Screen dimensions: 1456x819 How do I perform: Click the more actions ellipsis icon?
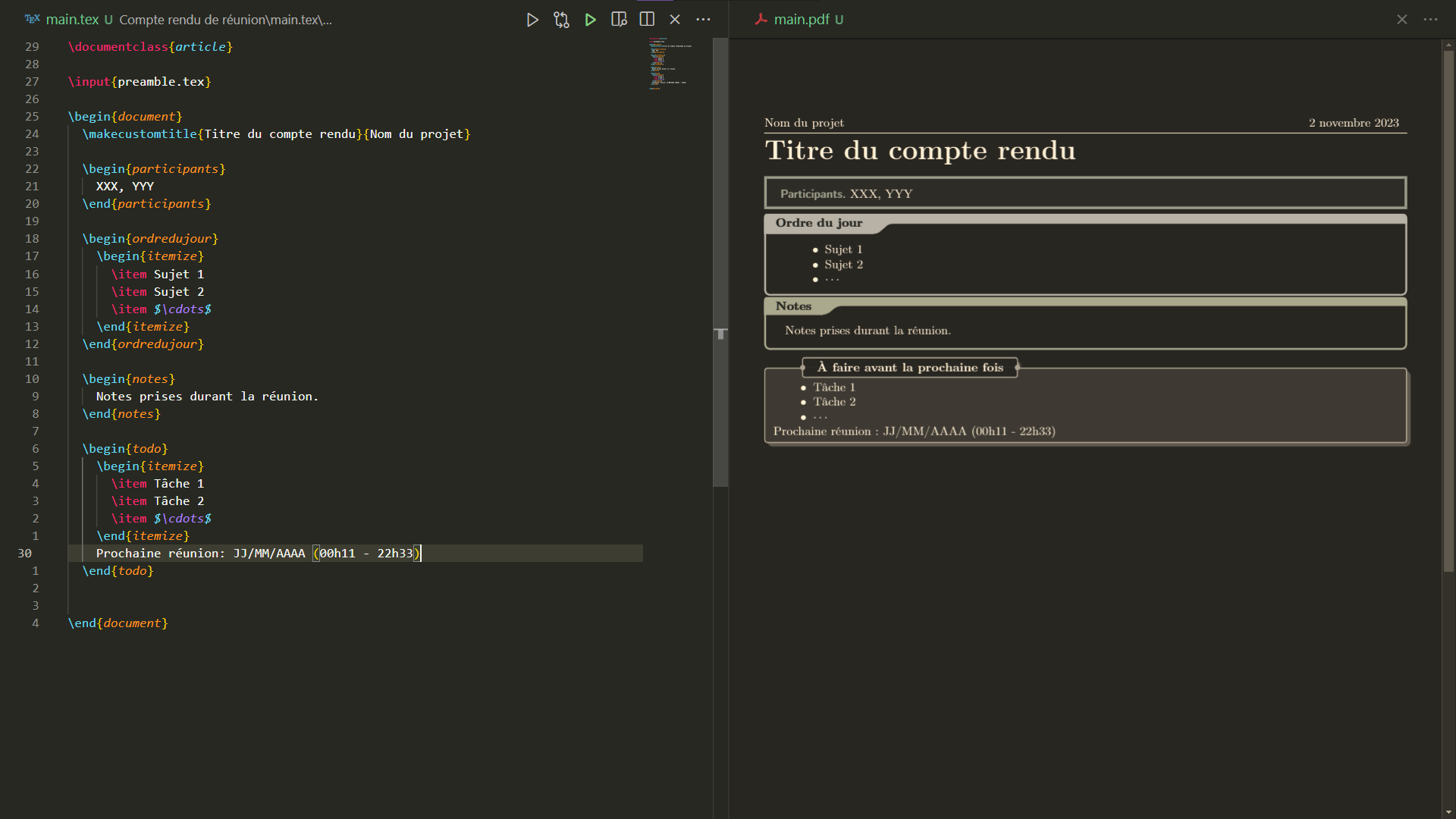pos(703,19)
